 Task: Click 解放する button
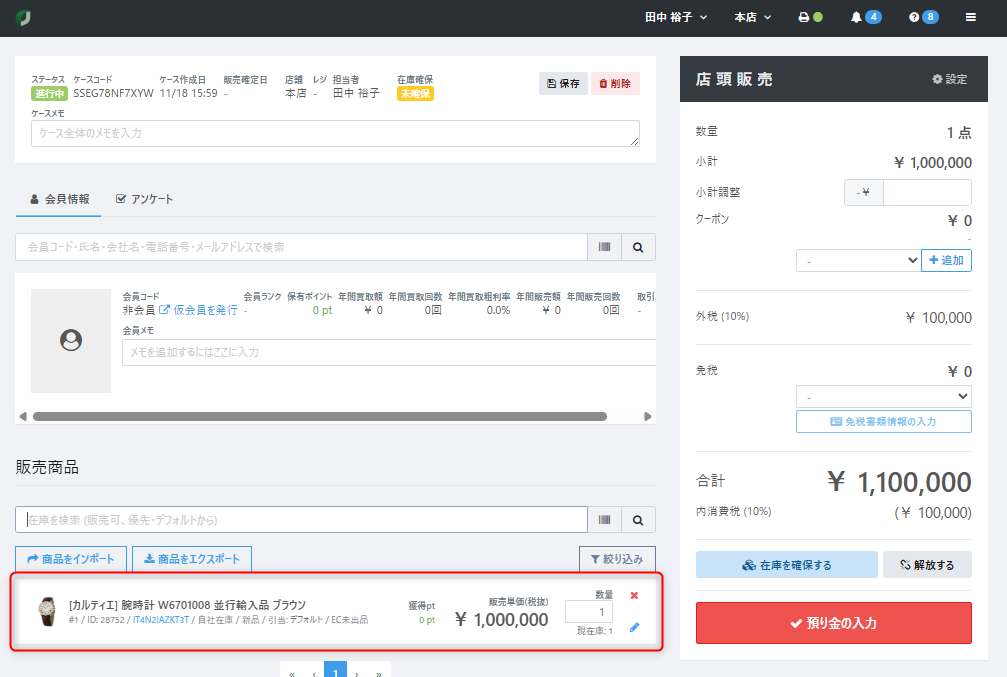point(927,565)
